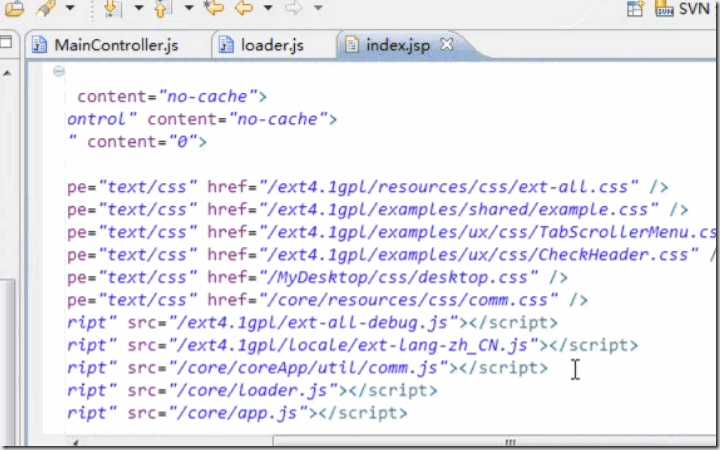Viewport: 720px width, 450px height.
Task: Navigate Back with the yellow left arrow
Action: coord(243,8)
